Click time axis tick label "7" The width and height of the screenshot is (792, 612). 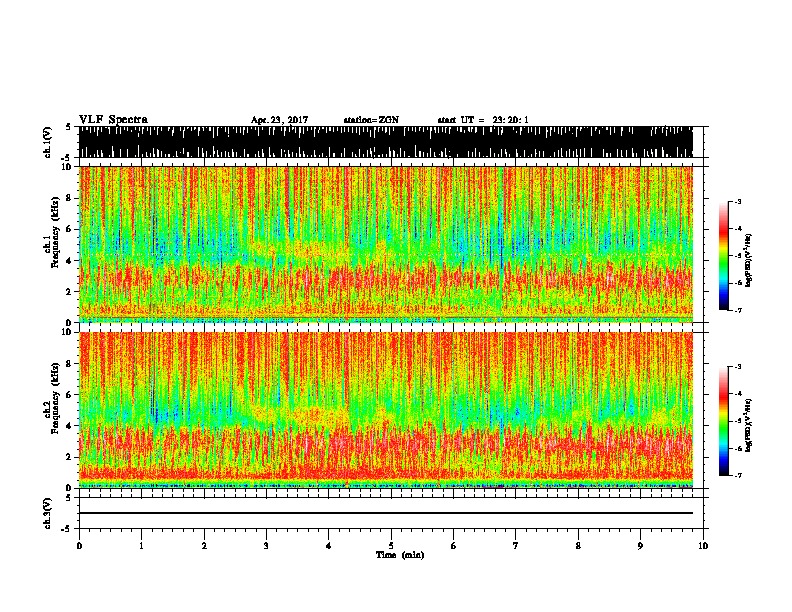[516, 546]
